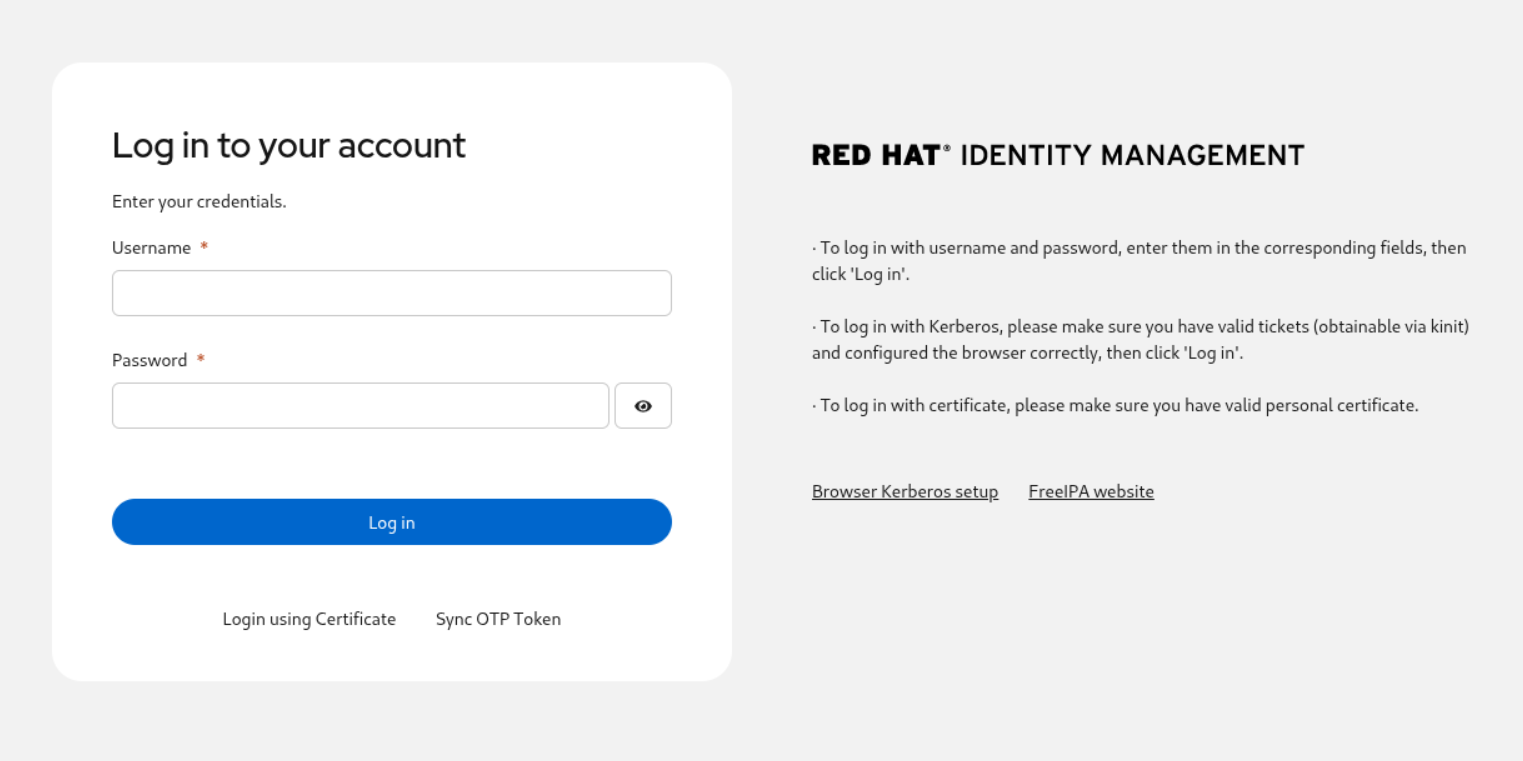1523x761 pixels.
Task: Visit the FreeIPA website link
Action: coord(1091,492)
